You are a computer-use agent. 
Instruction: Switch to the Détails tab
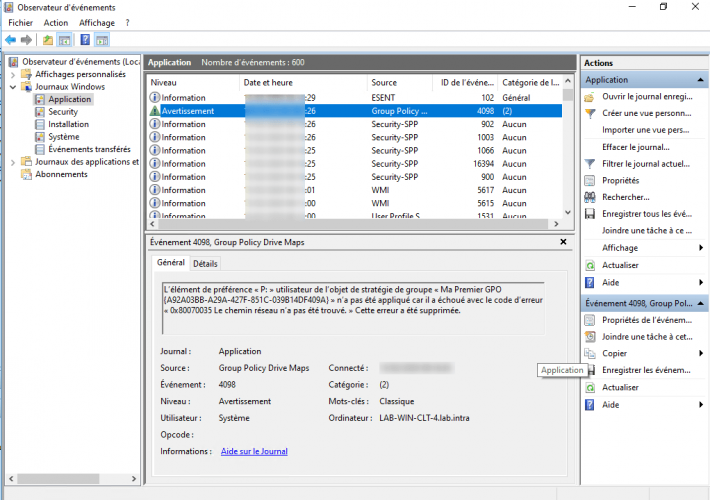[205, 263]
